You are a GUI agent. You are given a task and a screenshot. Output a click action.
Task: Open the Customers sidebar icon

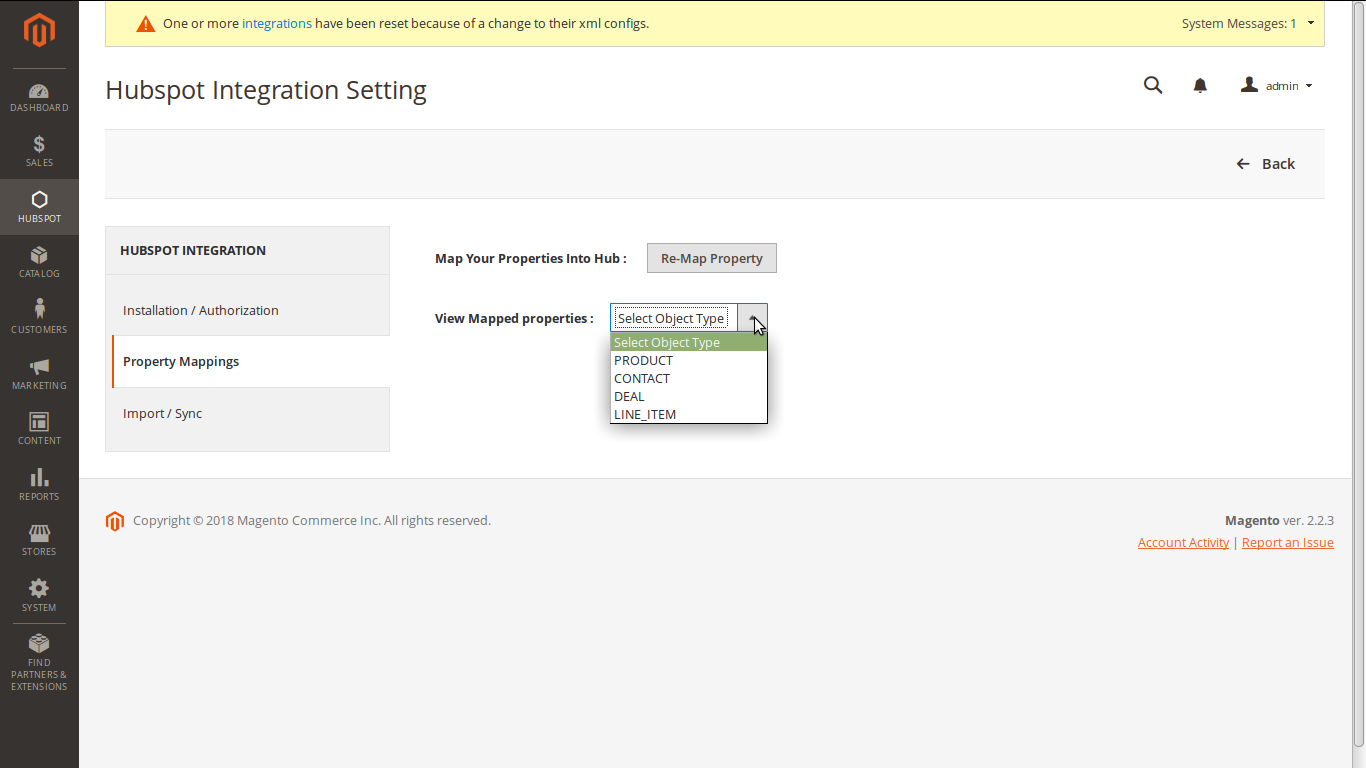click(x=39, y=318)
